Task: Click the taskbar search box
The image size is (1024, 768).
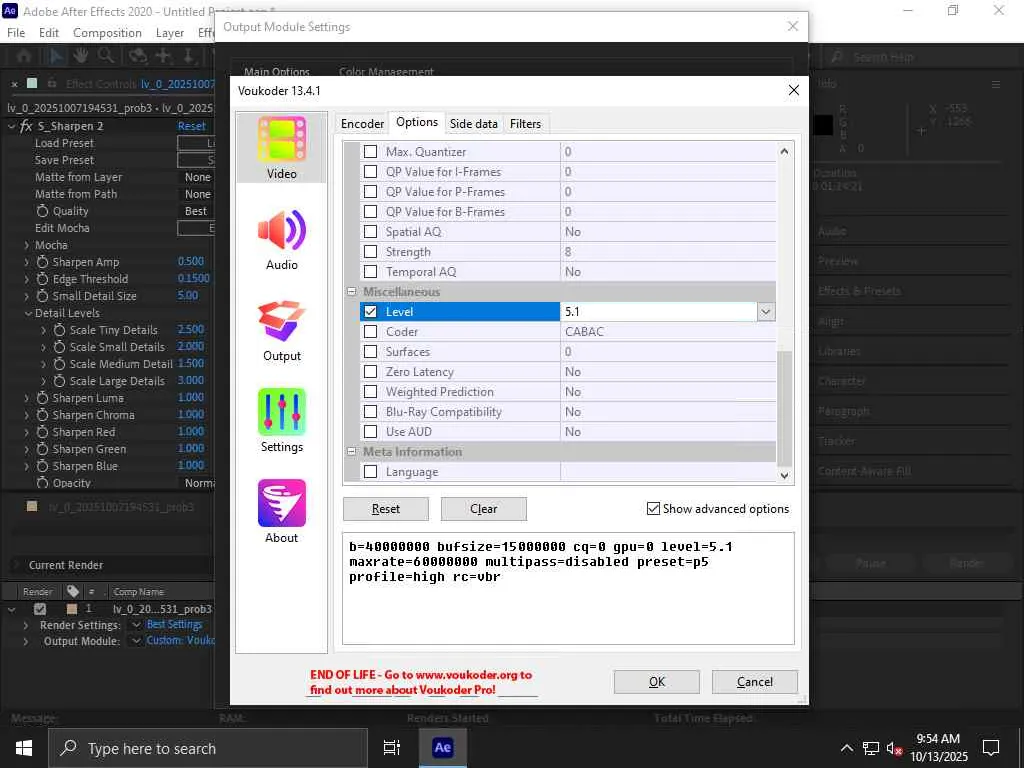Action: coord(208,748)
